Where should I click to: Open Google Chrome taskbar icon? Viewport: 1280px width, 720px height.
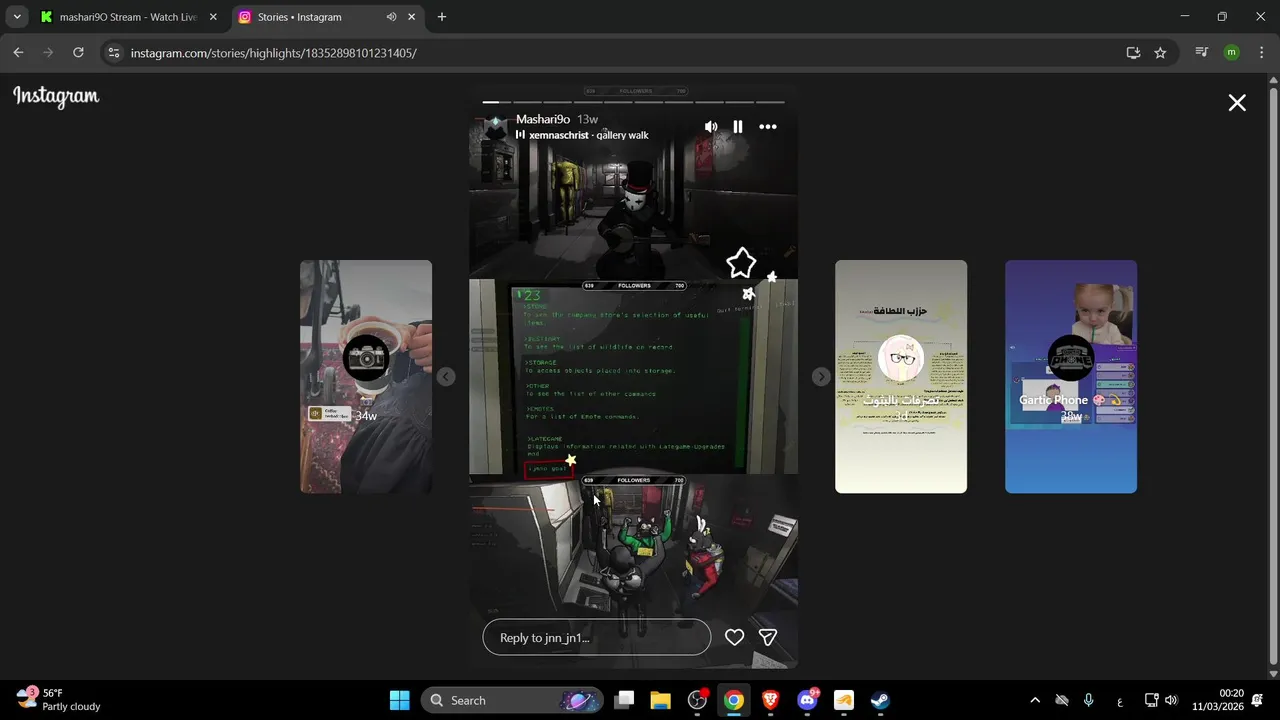click(734, 700)
